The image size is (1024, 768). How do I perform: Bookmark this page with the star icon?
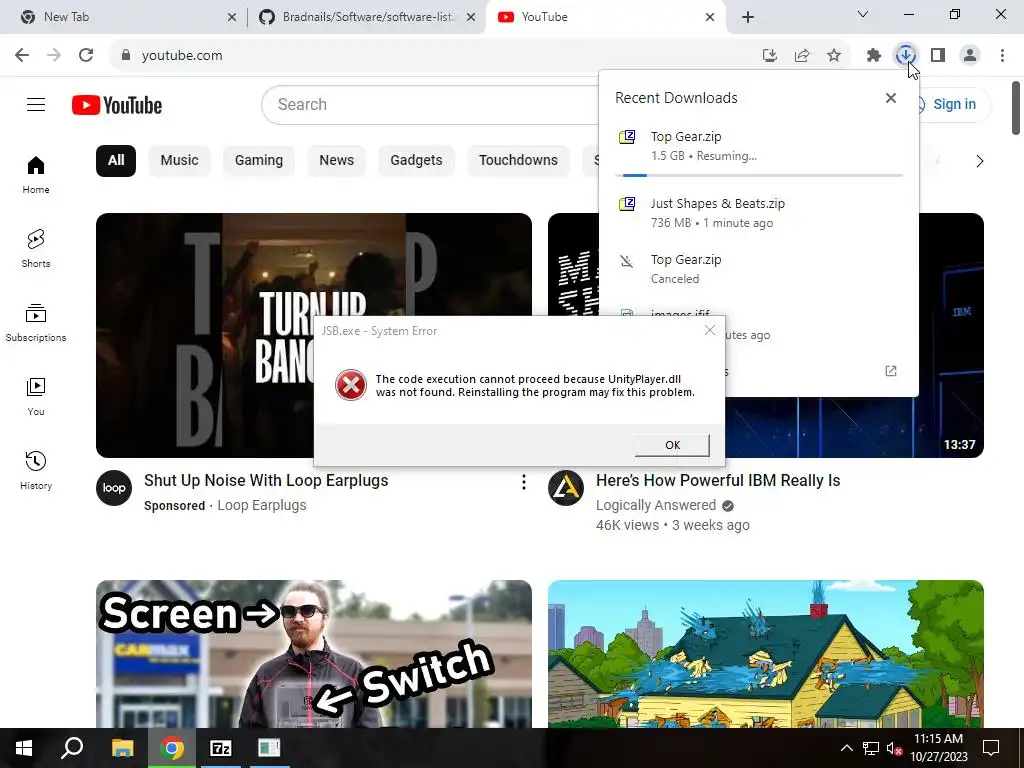coord(834,56)
